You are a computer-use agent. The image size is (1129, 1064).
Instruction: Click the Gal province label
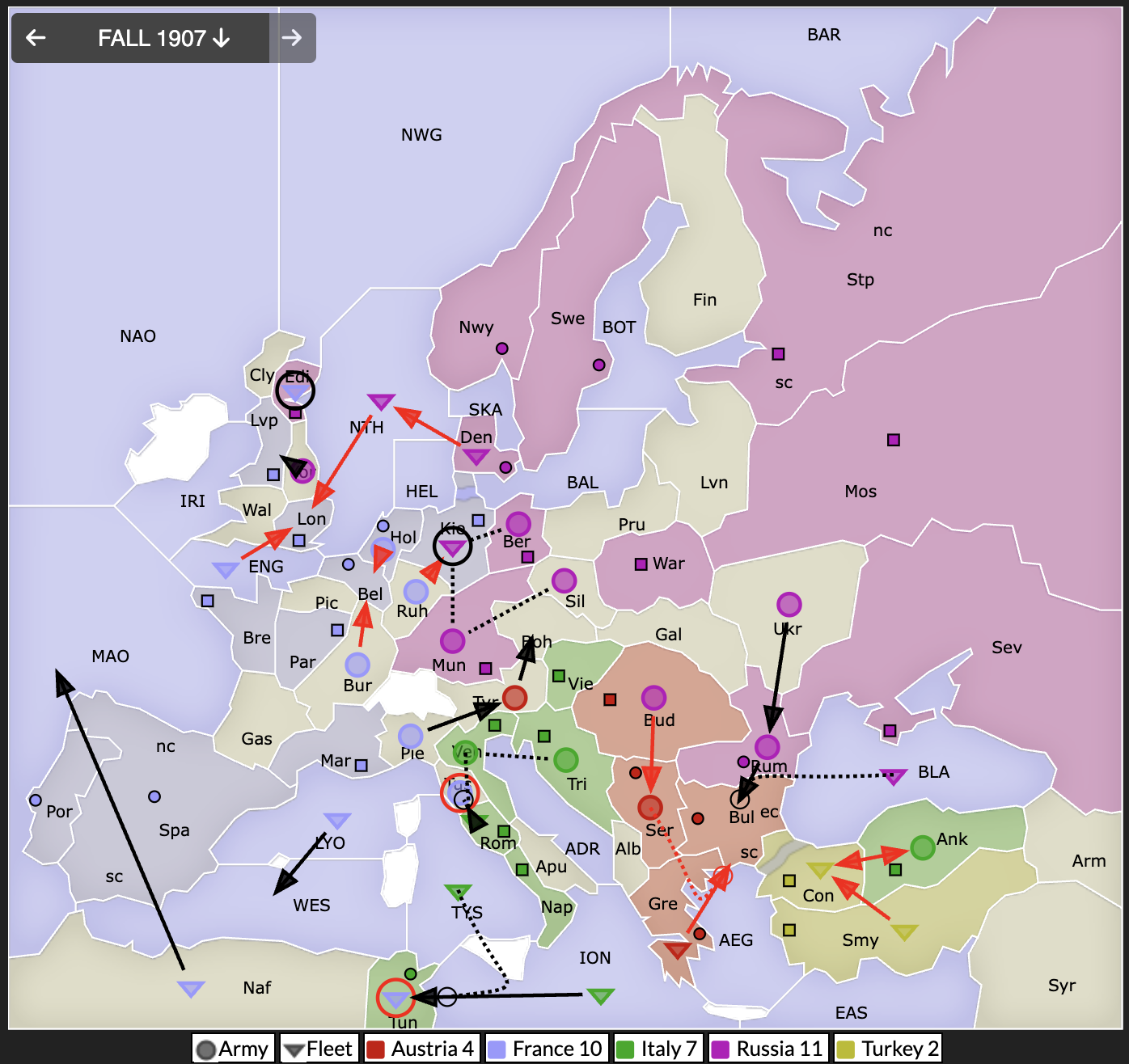[668, 635]
